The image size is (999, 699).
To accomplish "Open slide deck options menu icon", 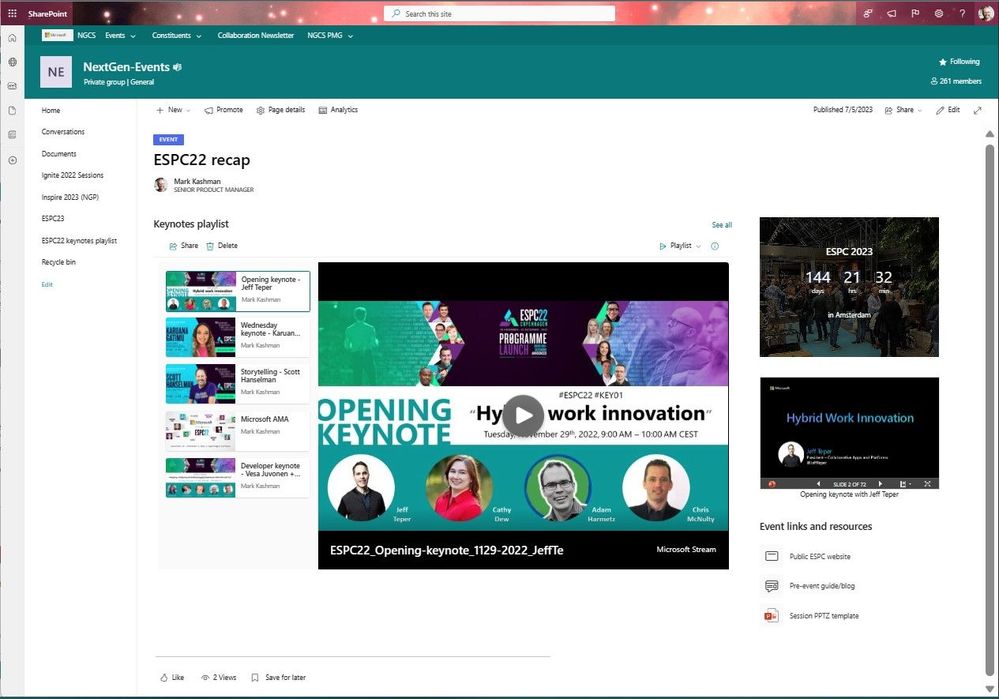I will [x=905, y=484].
